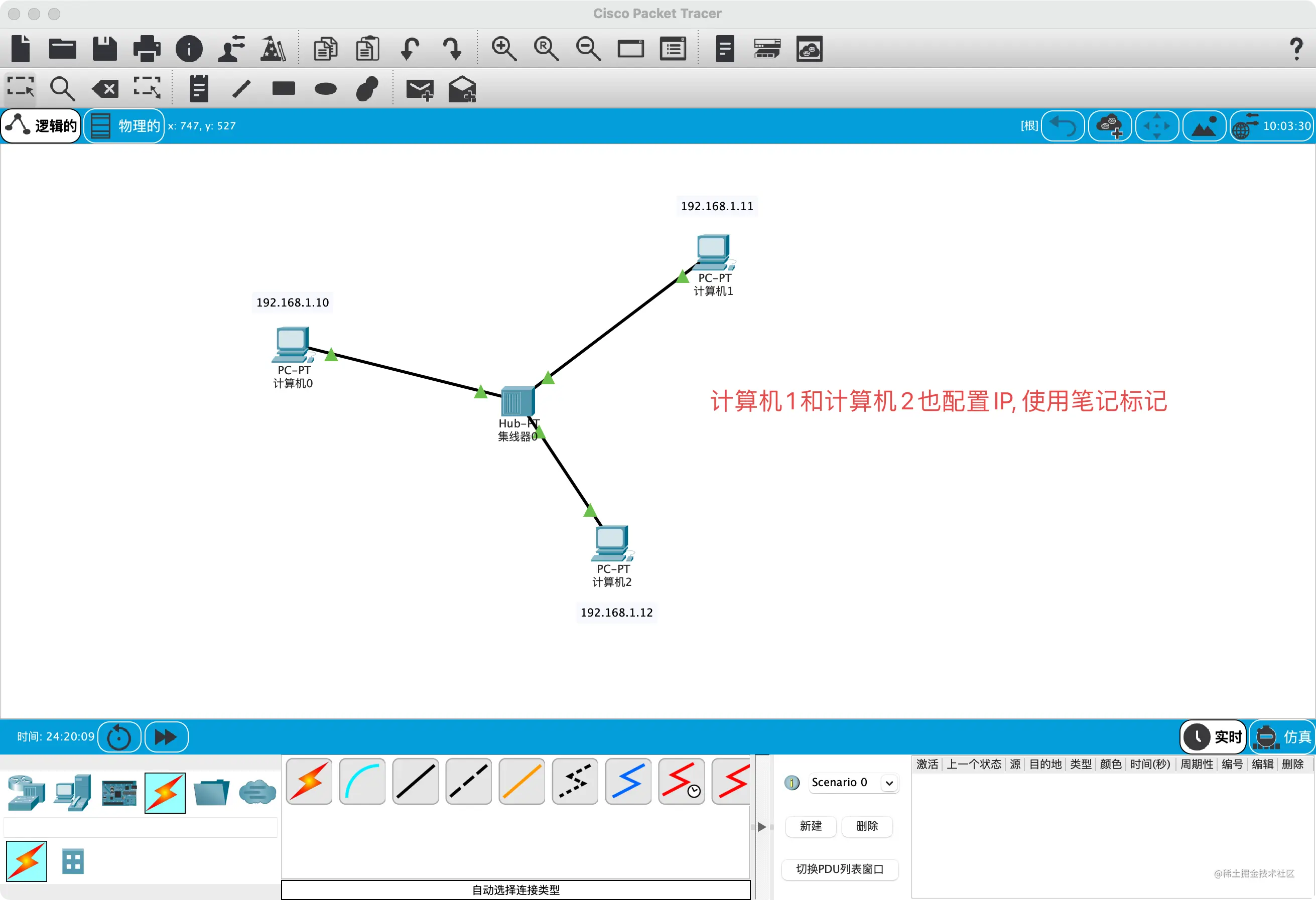Select the structured cabling subcategory grid icon
Viewport: 1316px width, 900px height.
coord(72,861)
